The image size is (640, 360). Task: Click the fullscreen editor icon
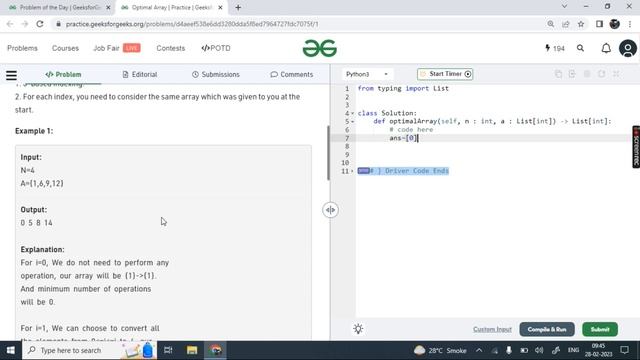tap(616, 74)
